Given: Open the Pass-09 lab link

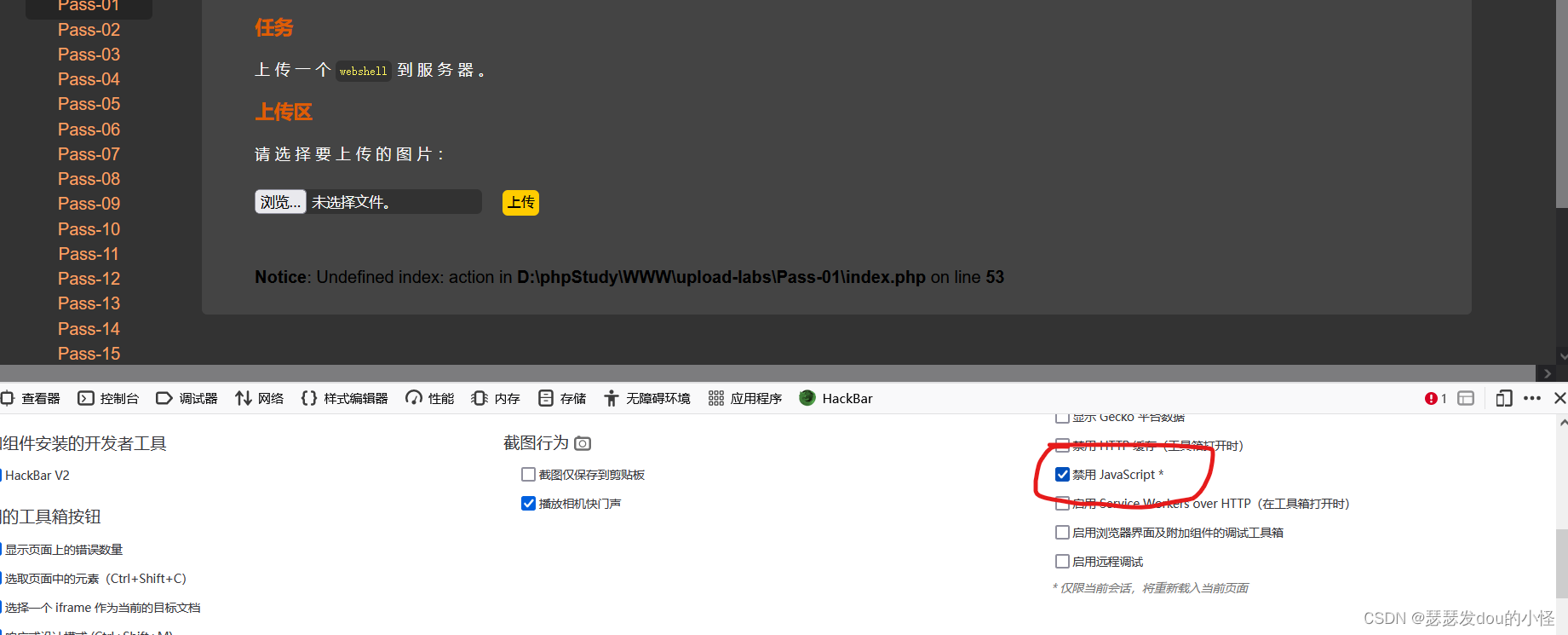Looking at the screenshot, I should [89, 204].
